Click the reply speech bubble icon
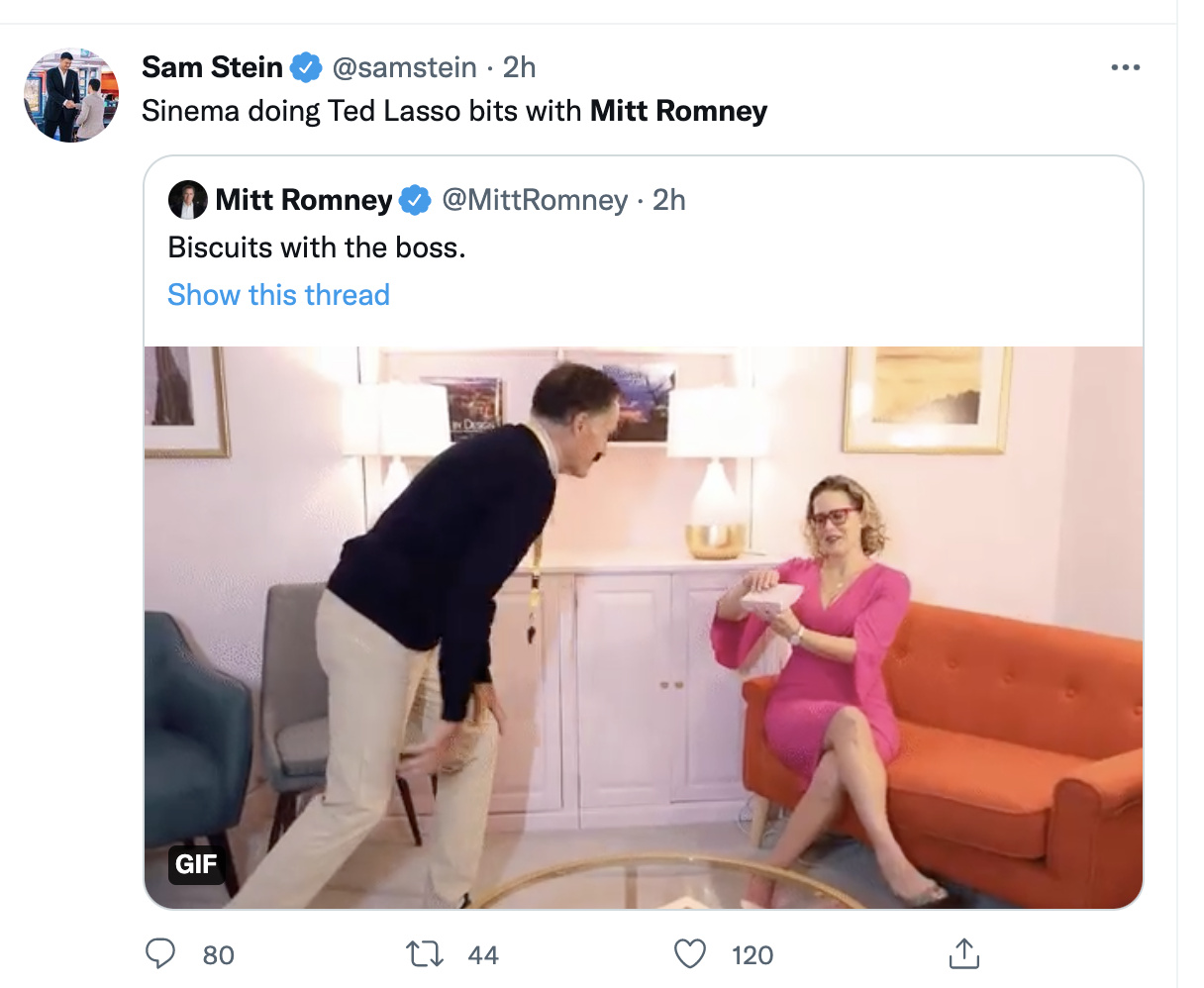Screen dimensions: 1204x988 point(160,954)
